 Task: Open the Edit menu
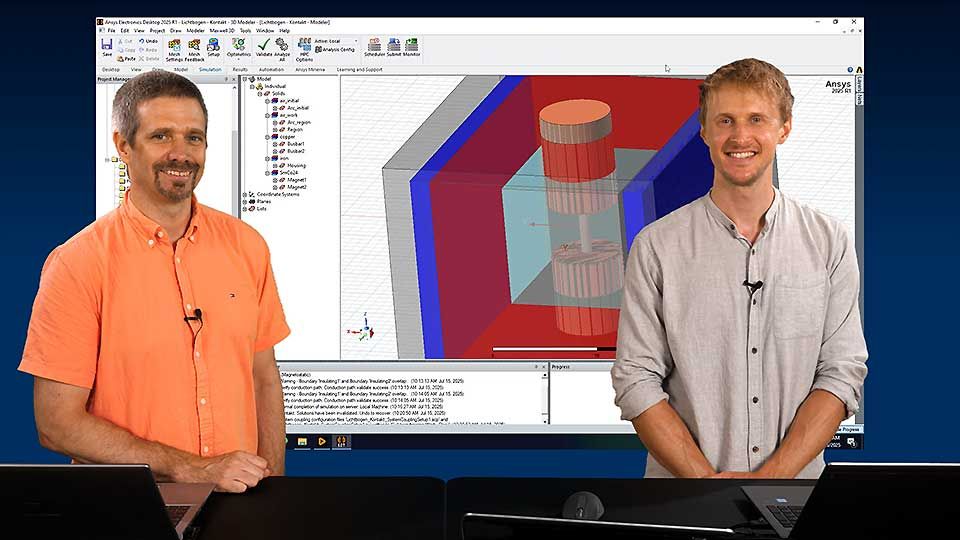[x=125, y=30]
